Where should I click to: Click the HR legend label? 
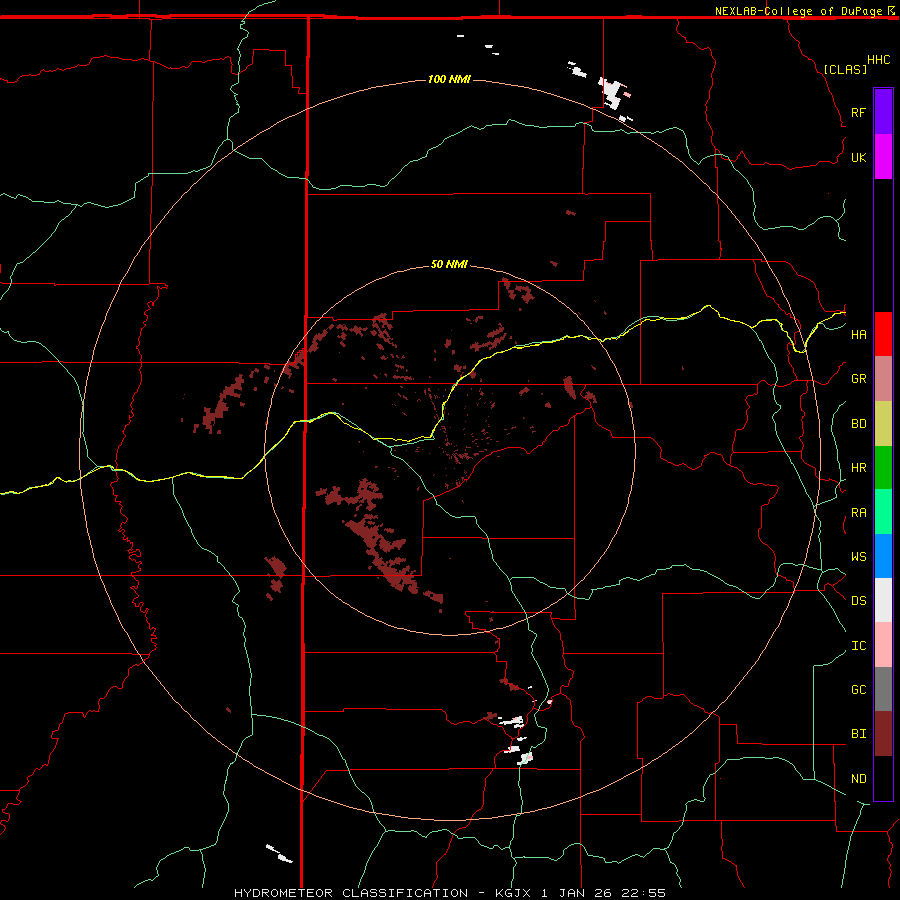[x=858, y=467]
